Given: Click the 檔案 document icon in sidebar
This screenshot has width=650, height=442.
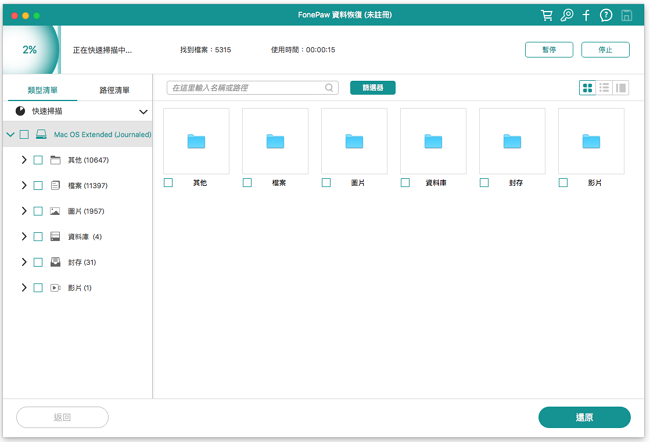Looking at the screenshot, I should pyautogui.click(x=55, y=185).
